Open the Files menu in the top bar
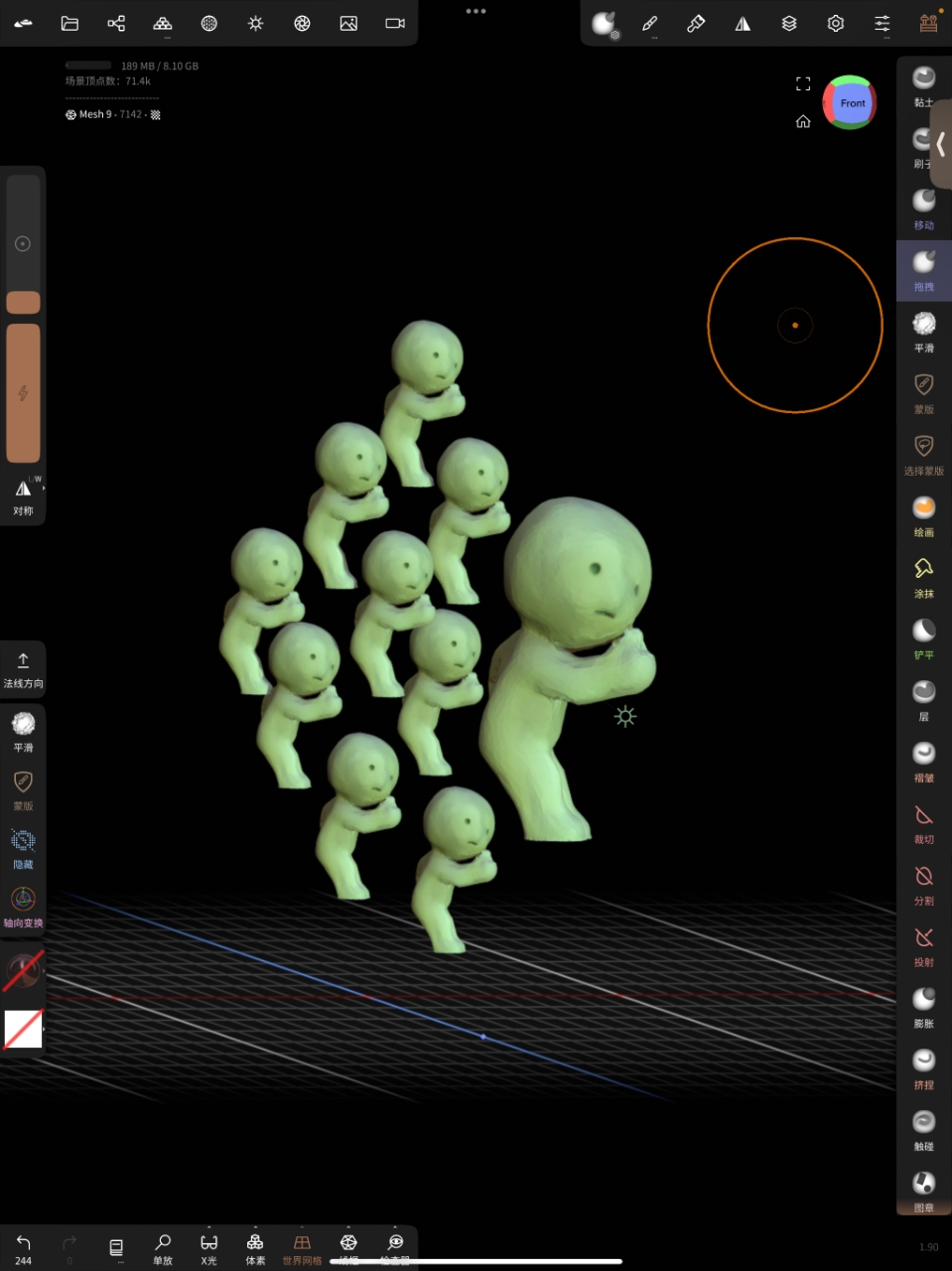The image size is (952, 1271). (68, 23)
